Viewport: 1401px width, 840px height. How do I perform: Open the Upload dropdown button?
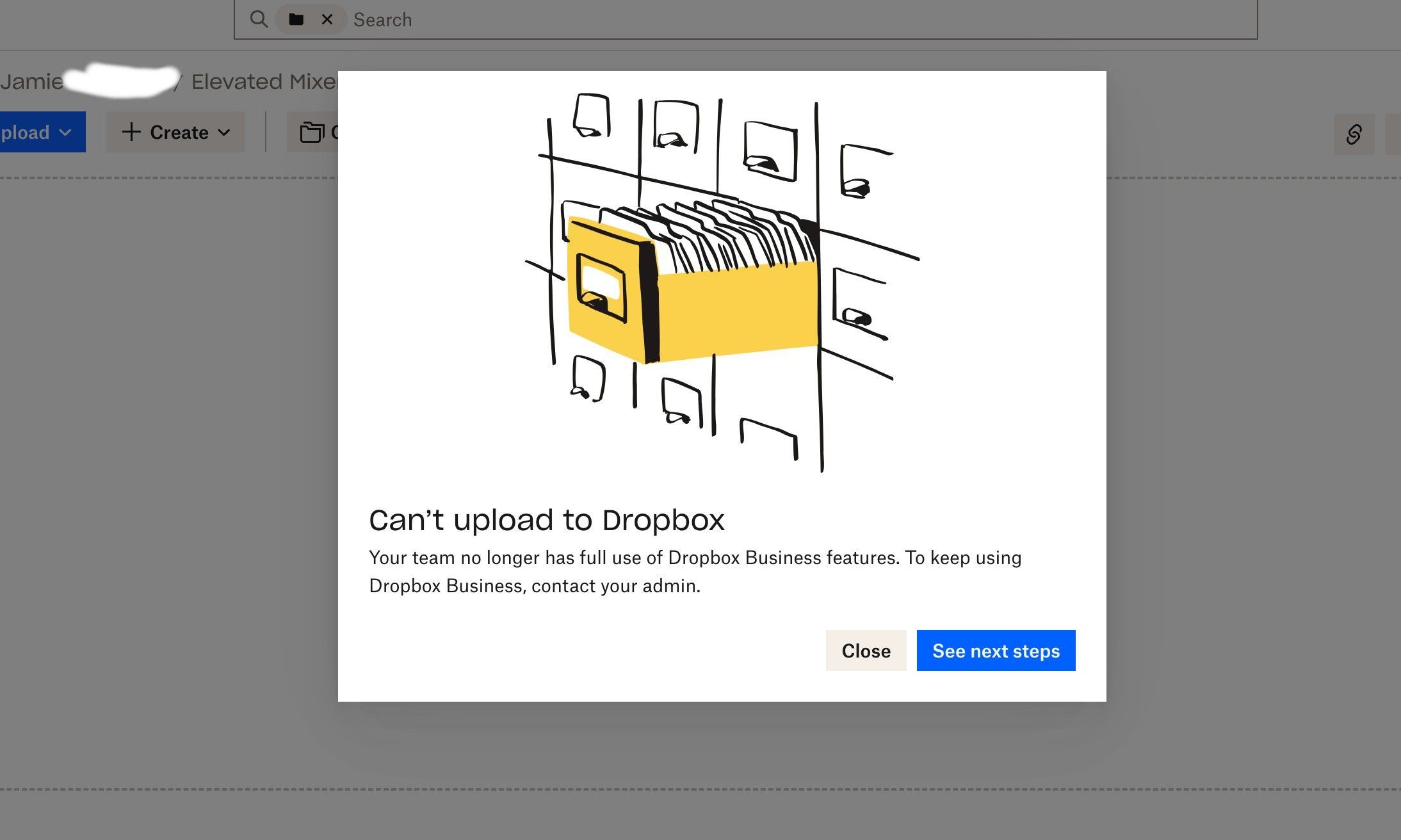[42, 132]
